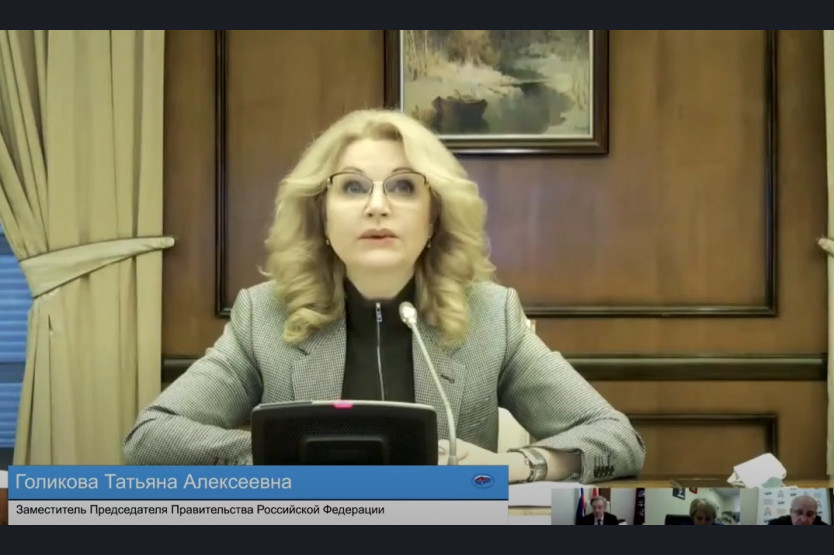Select the middle participant thumbnail with the woman
Screen dimensions: 834x555
pyautogui.click(x=692, y=506)
